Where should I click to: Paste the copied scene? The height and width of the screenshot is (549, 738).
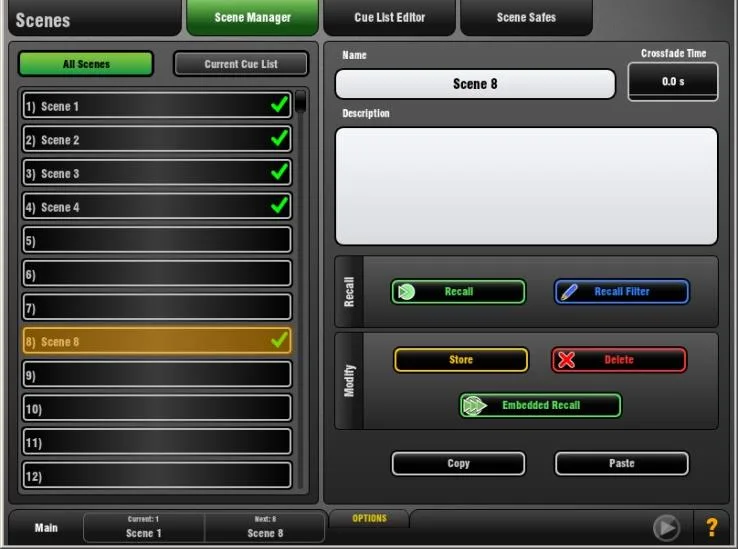(x=622, y=464)
